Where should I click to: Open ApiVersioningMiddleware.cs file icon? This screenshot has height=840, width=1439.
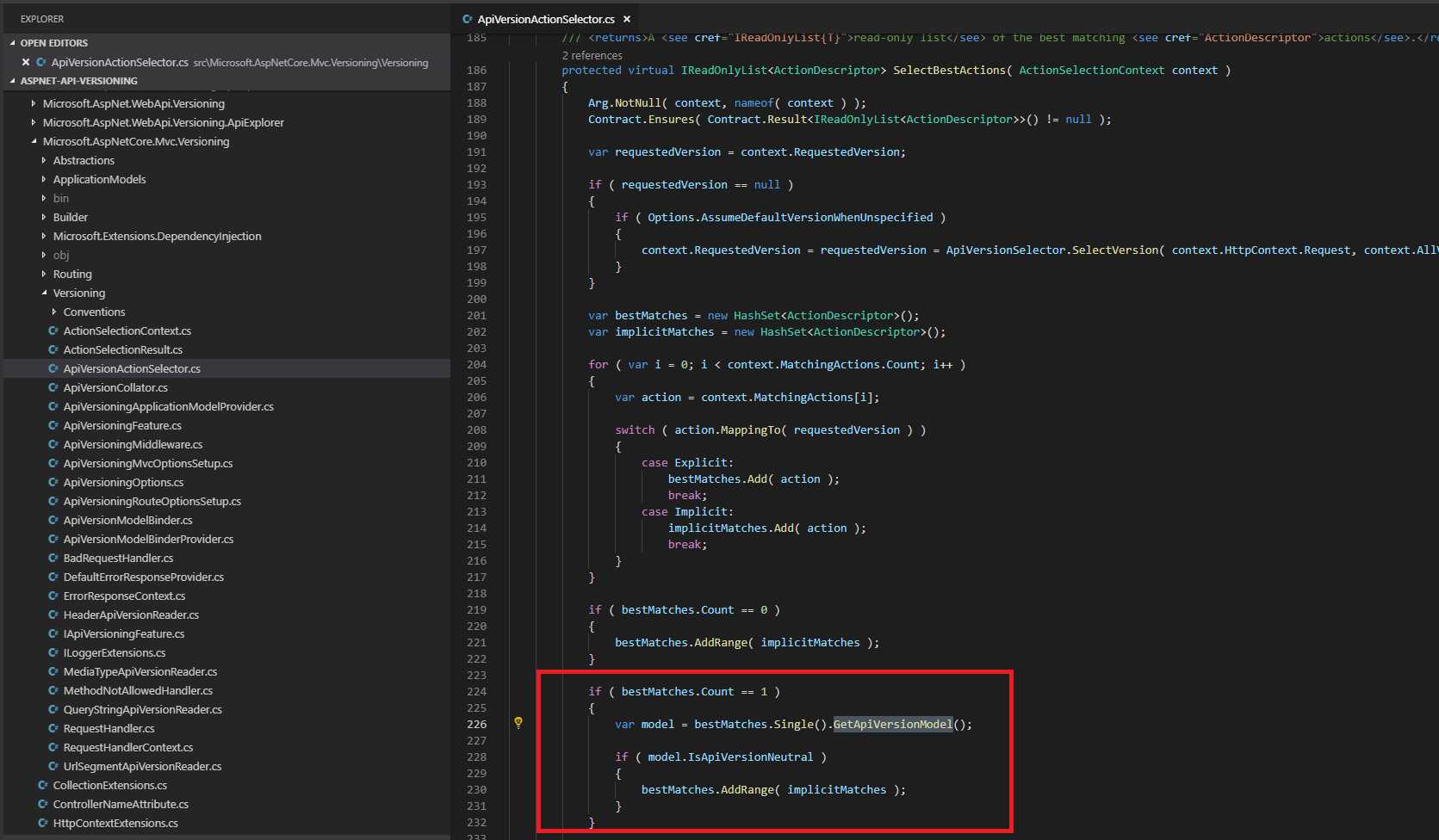pos(53,444)
